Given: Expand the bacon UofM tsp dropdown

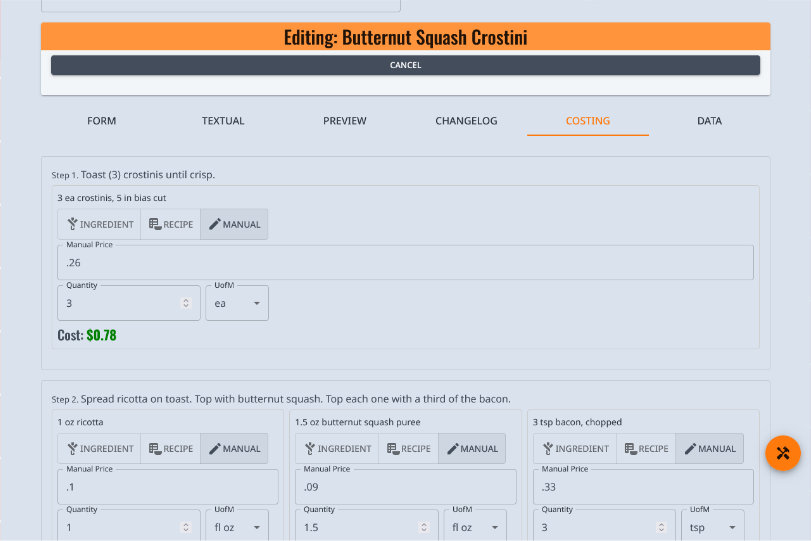Looking at the screenshot, I should tap(712, 527).
